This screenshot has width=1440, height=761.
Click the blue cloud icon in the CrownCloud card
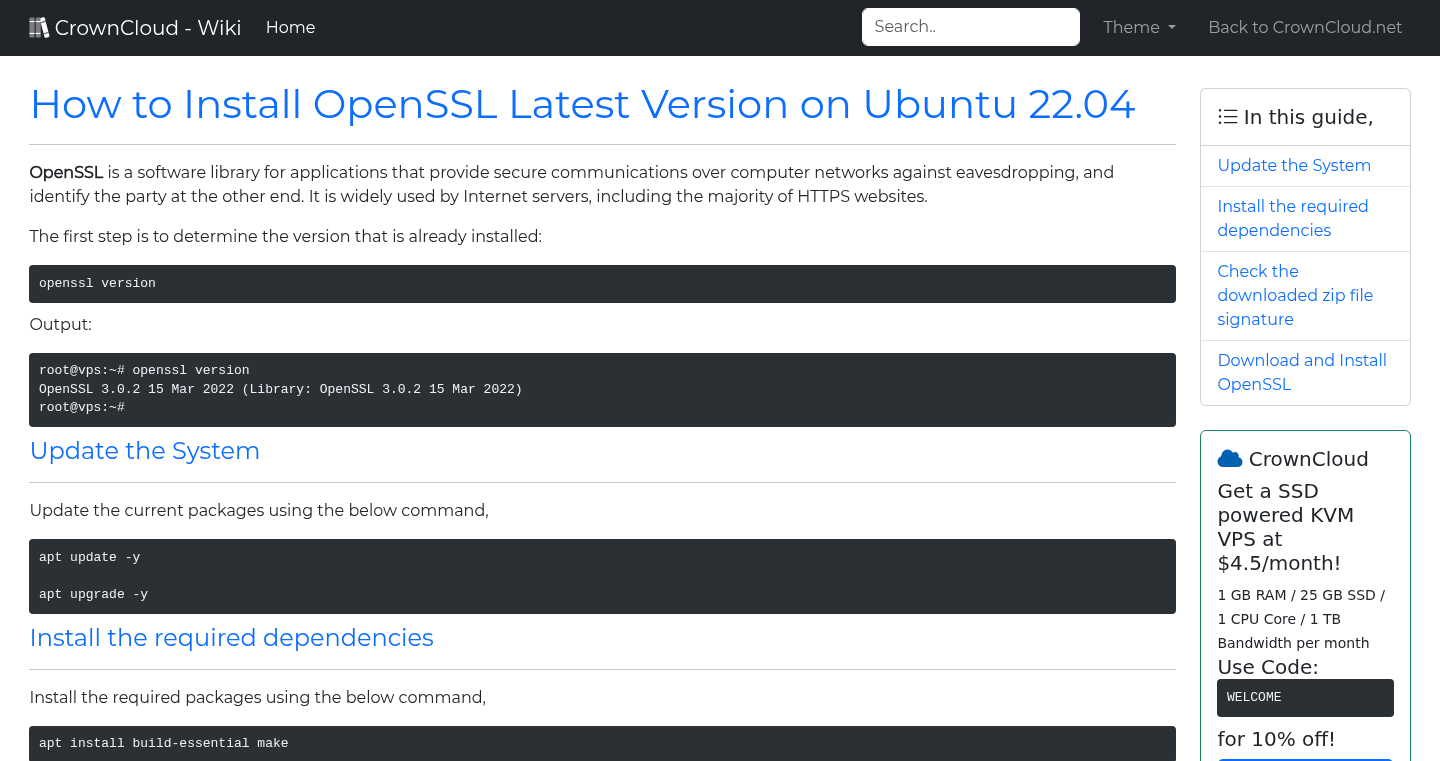1229,458
